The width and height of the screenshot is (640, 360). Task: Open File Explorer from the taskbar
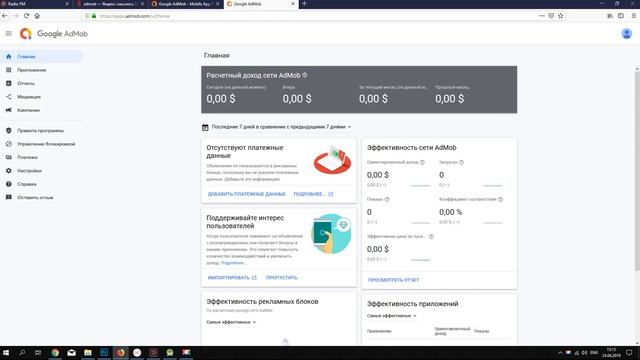[x=88, y=352]
